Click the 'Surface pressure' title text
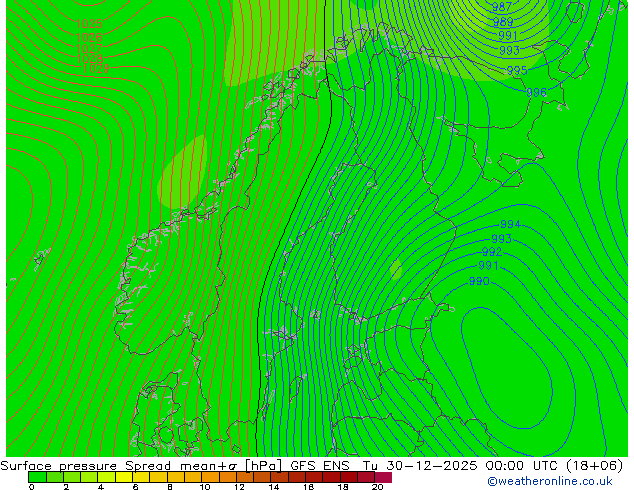634x490 pixels. pos(59,466)
